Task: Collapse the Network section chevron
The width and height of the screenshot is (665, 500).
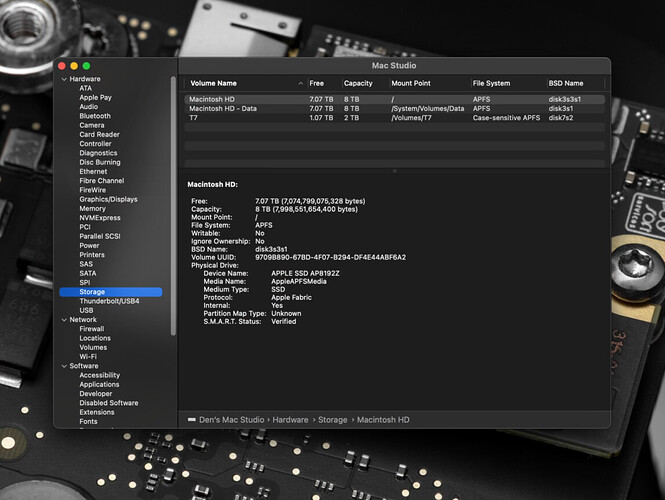Action: 64,320
